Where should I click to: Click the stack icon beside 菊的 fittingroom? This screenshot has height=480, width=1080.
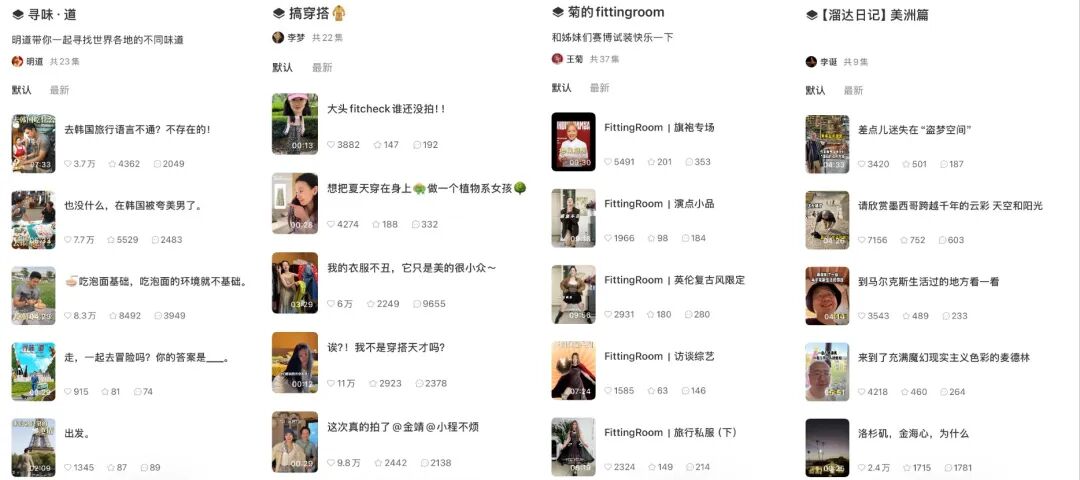(x=558, y=12)
